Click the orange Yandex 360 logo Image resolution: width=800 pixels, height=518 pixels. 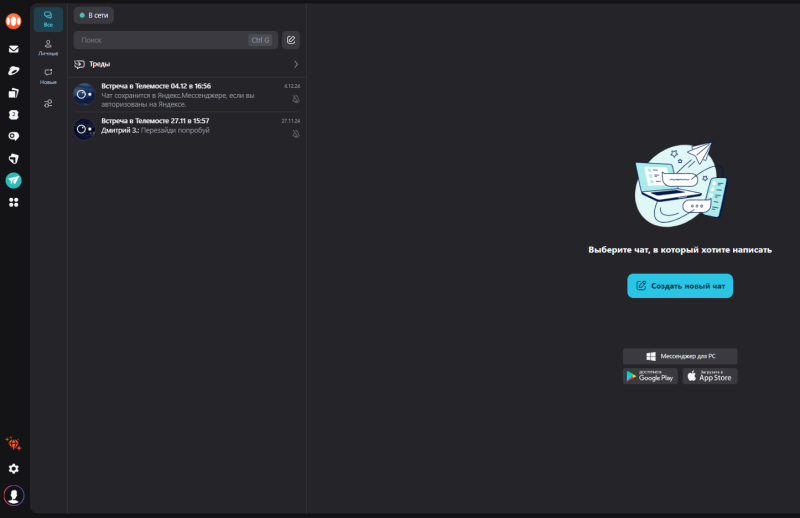point(14,20)
